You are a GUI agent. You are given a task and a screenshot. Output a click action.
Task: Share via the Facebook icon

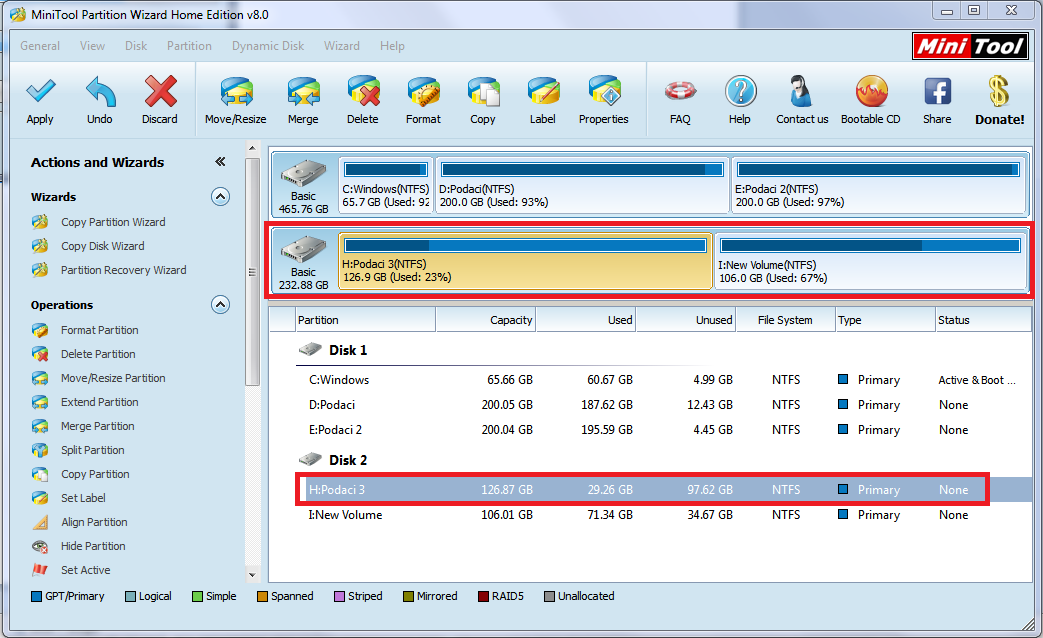pos(937,92)
